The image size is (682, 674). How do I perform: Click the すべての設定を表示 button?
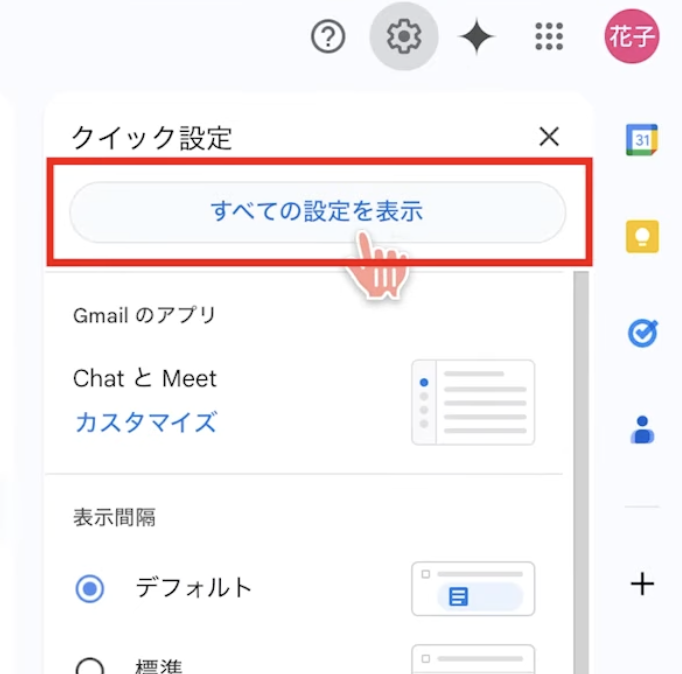(x=317, y=212)
